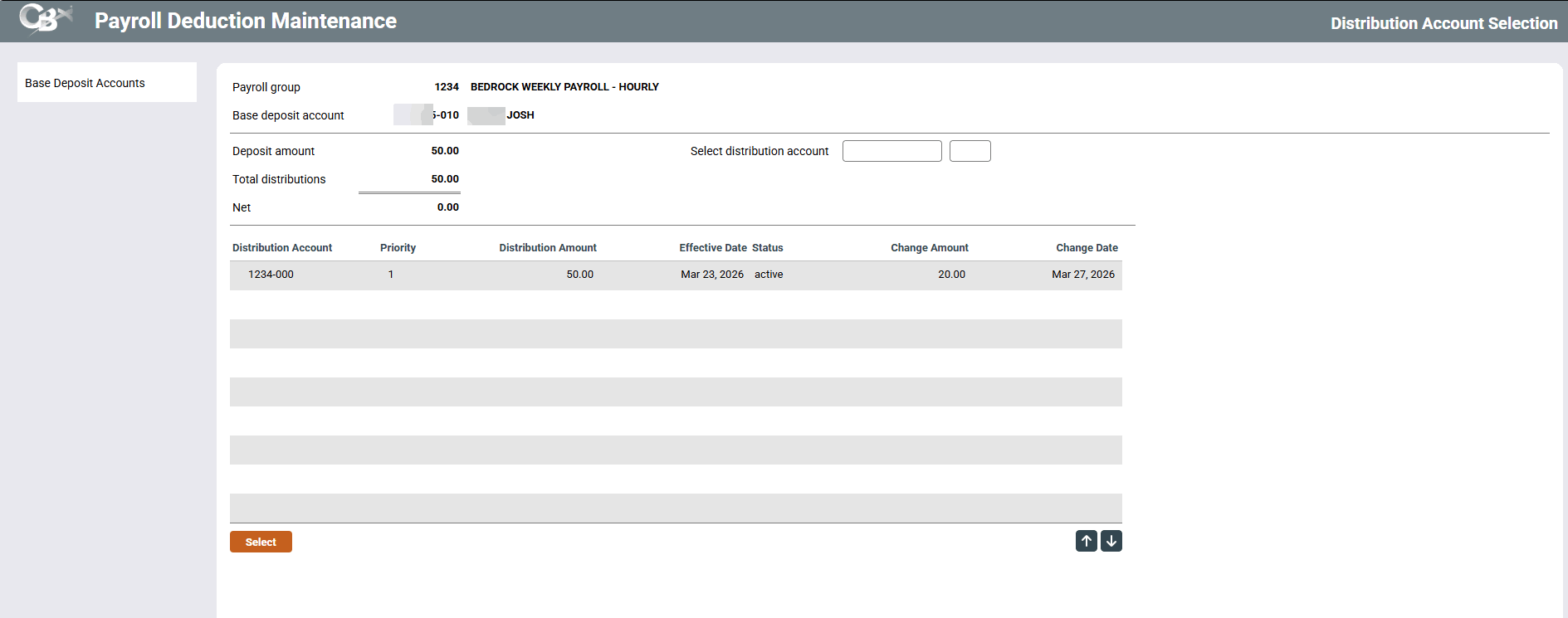Screen dimensions: 1568x618
Task: Click the CB logo icon
Action: pos(45,19)
